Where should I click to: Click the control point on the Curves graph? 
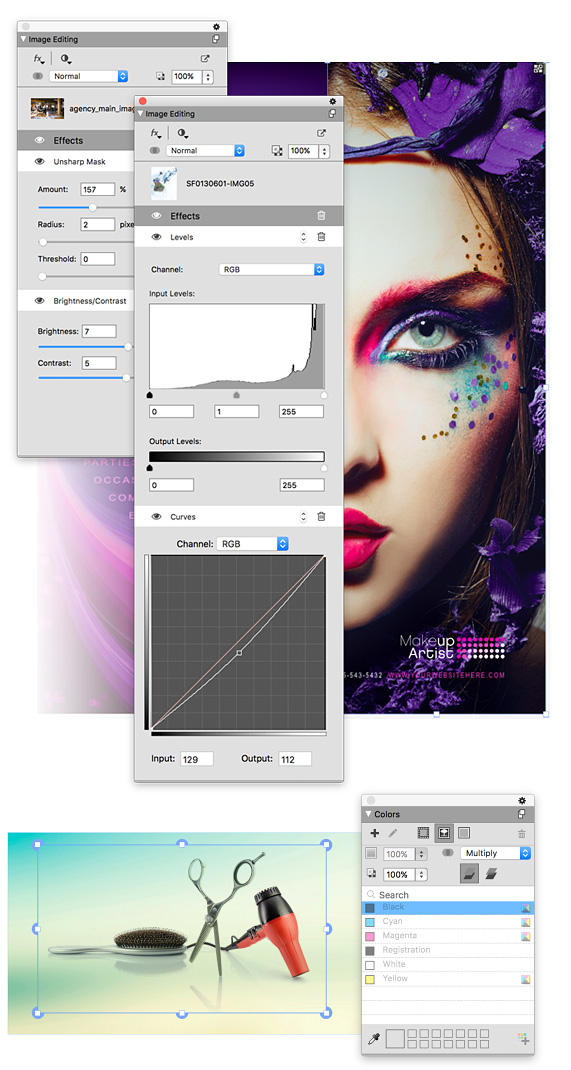coord(239,653)
